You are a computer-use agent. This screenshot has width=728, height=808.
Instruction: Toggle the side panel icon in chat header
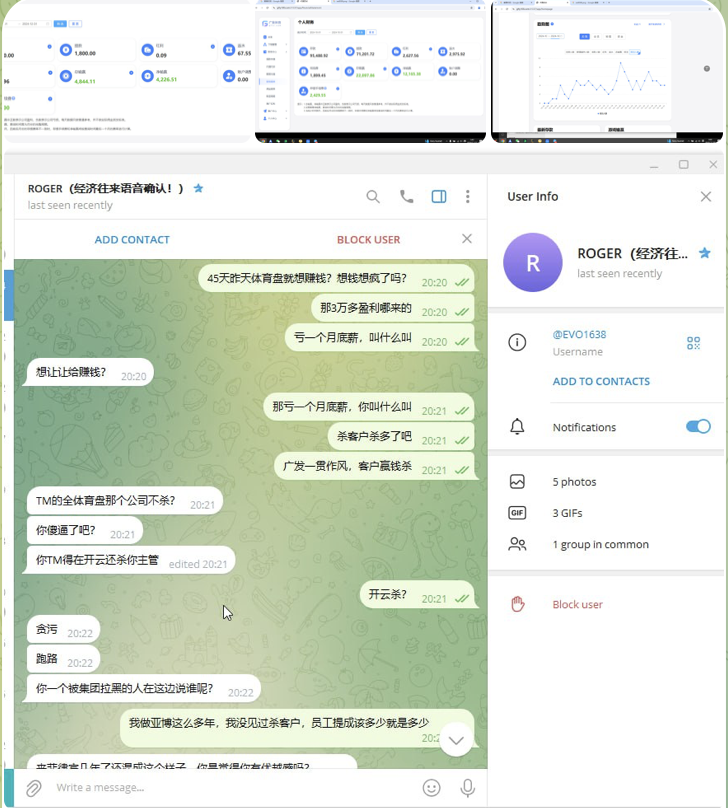coord(439,196)
